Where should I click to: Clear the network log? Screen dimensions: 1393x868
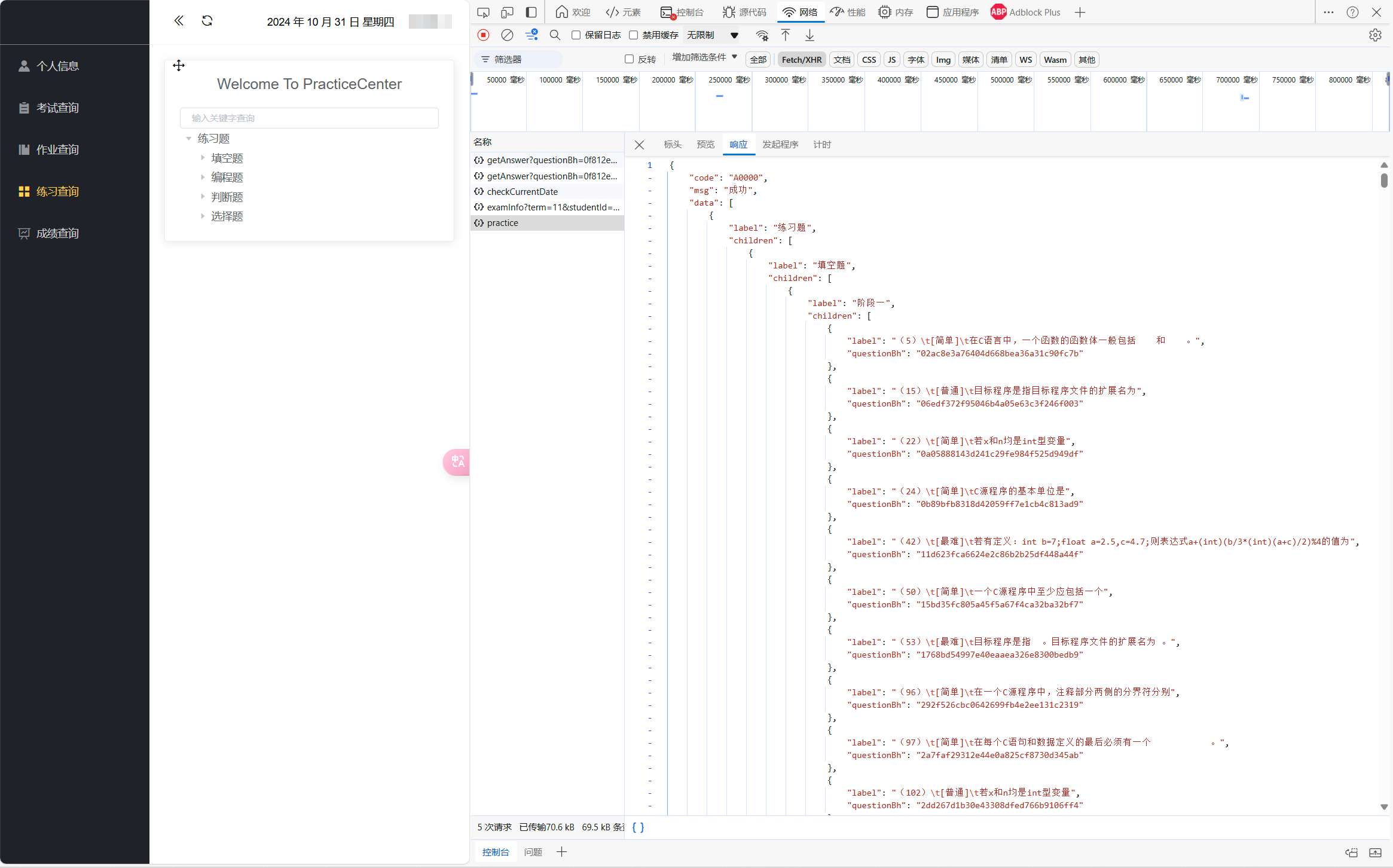[507, 35]
